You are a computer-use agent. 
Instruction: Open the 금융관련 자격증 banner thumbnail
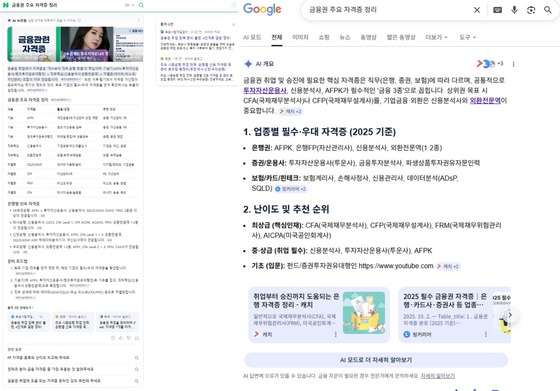click(34, 44)
